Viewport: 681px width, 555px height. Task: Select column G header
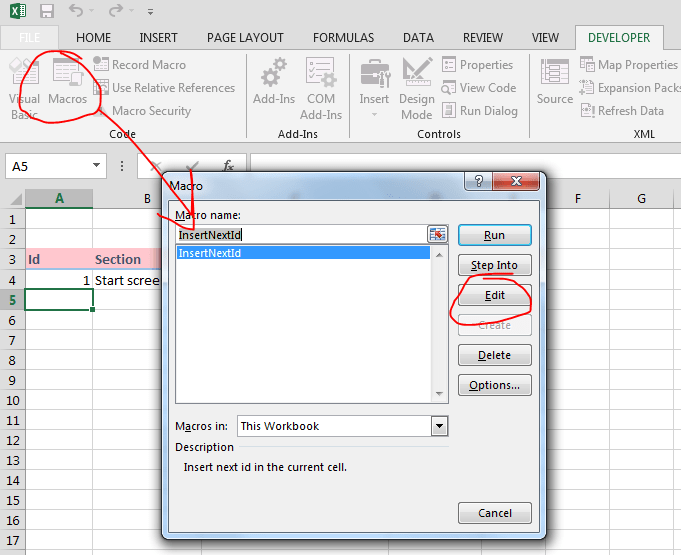pos(641,198)
